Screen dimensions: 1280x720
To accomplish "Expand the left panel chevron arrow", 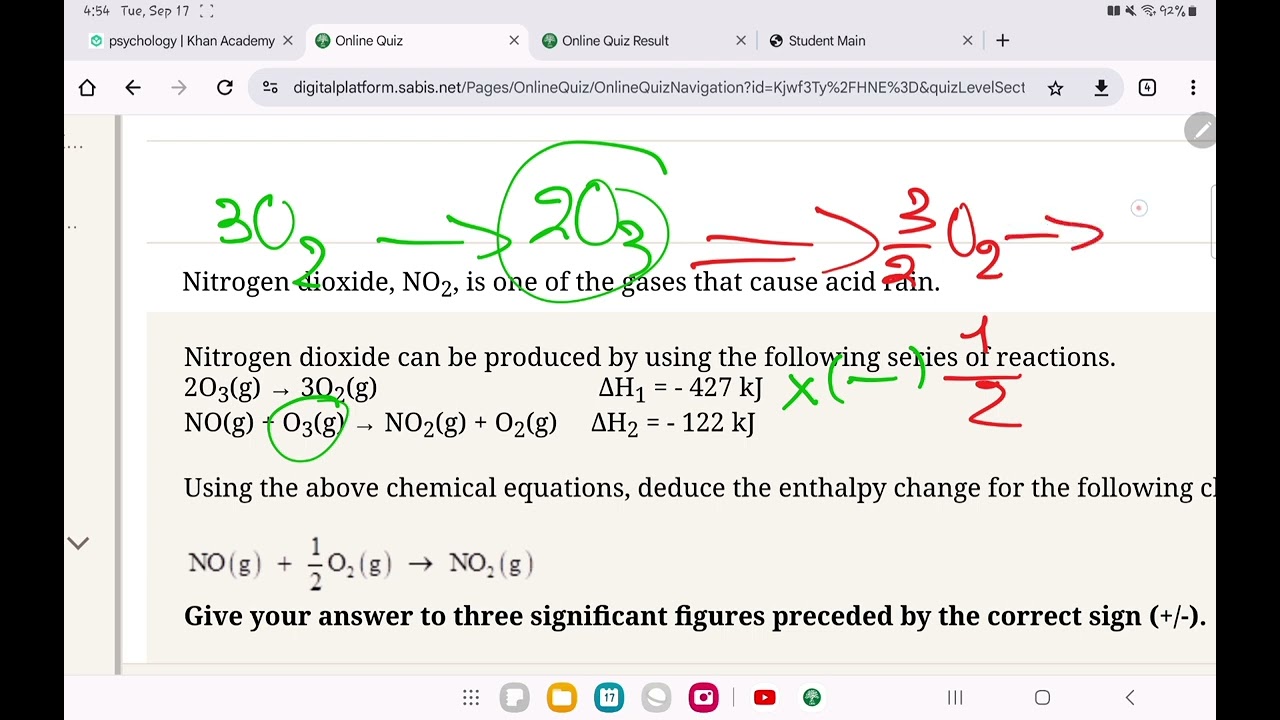I will pyautogui.click(x=78, y=543).
